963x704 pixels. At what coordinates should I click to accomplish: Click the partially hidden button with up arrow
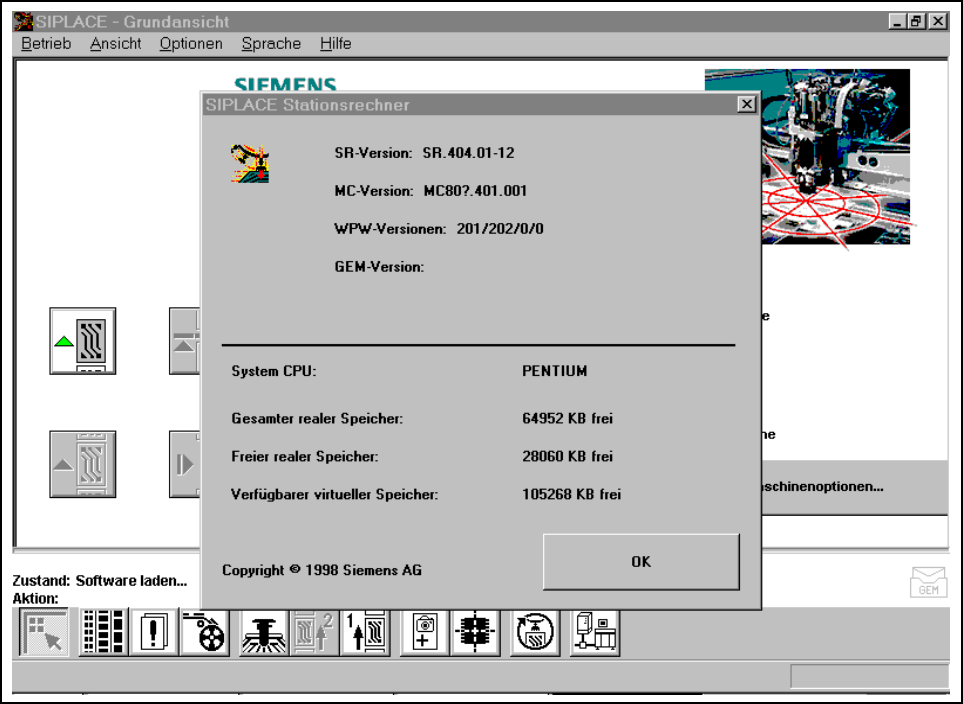coord(185,341)
